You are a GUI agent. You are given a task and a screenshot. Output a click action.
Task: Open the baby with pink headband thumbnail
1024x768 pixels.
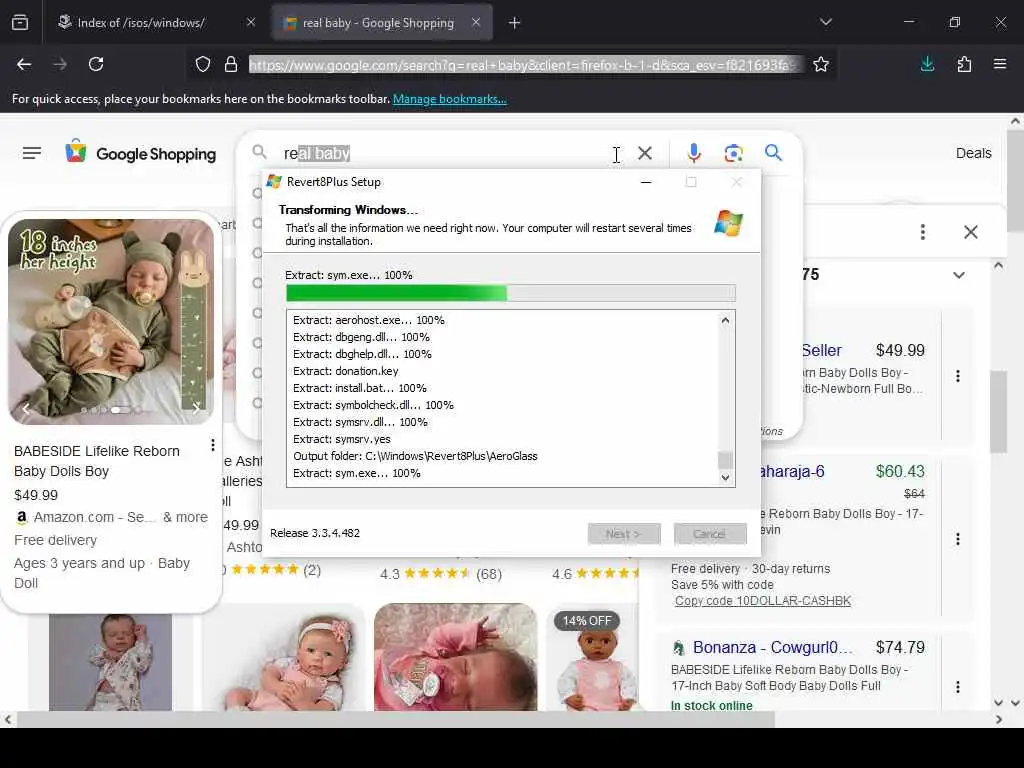tap(283, 658)
